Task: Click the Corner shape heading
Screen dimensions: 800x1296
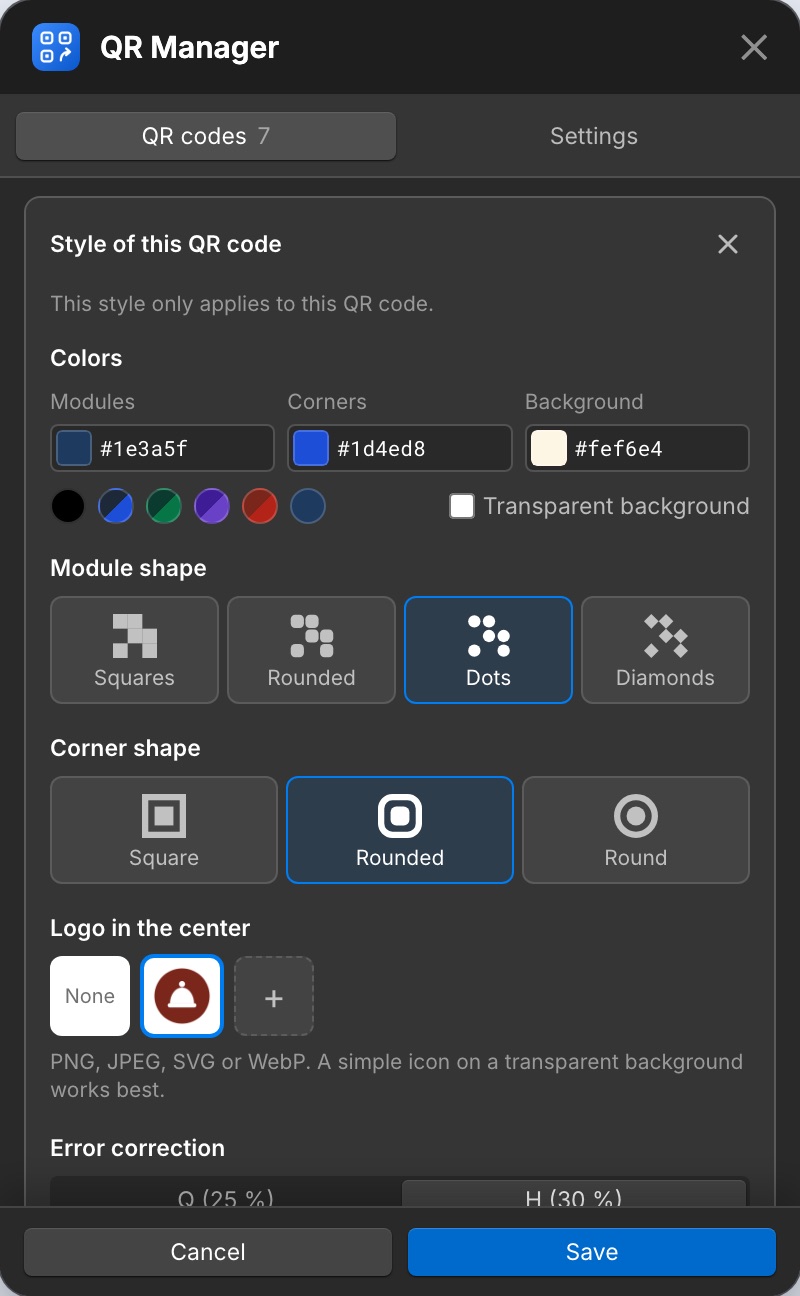Action: (125, 748)
